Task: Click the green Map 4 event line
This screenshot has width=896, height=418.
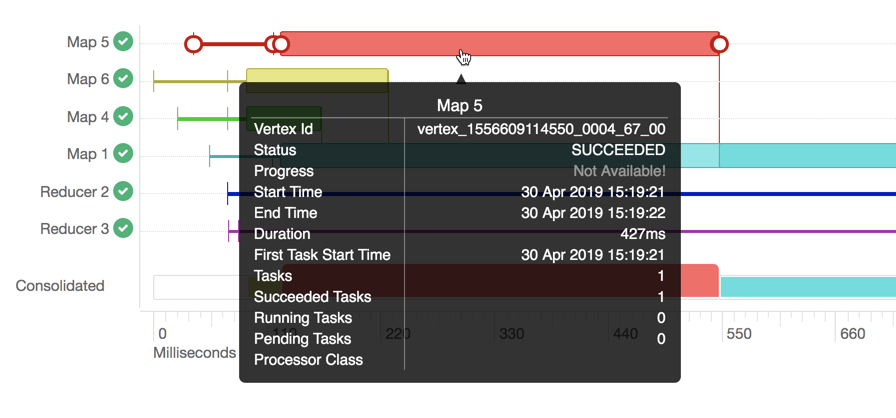Action: (x=210, y=120)
